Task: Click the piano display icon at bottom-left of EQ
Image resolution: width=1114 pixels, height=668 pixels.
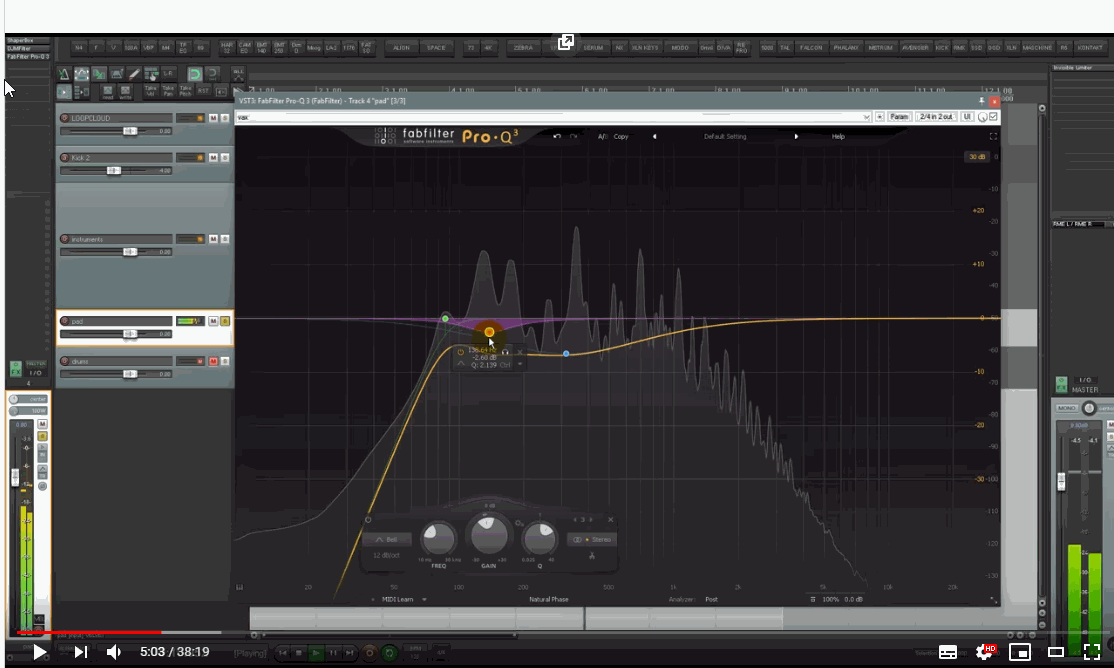Action: (239, 587)
